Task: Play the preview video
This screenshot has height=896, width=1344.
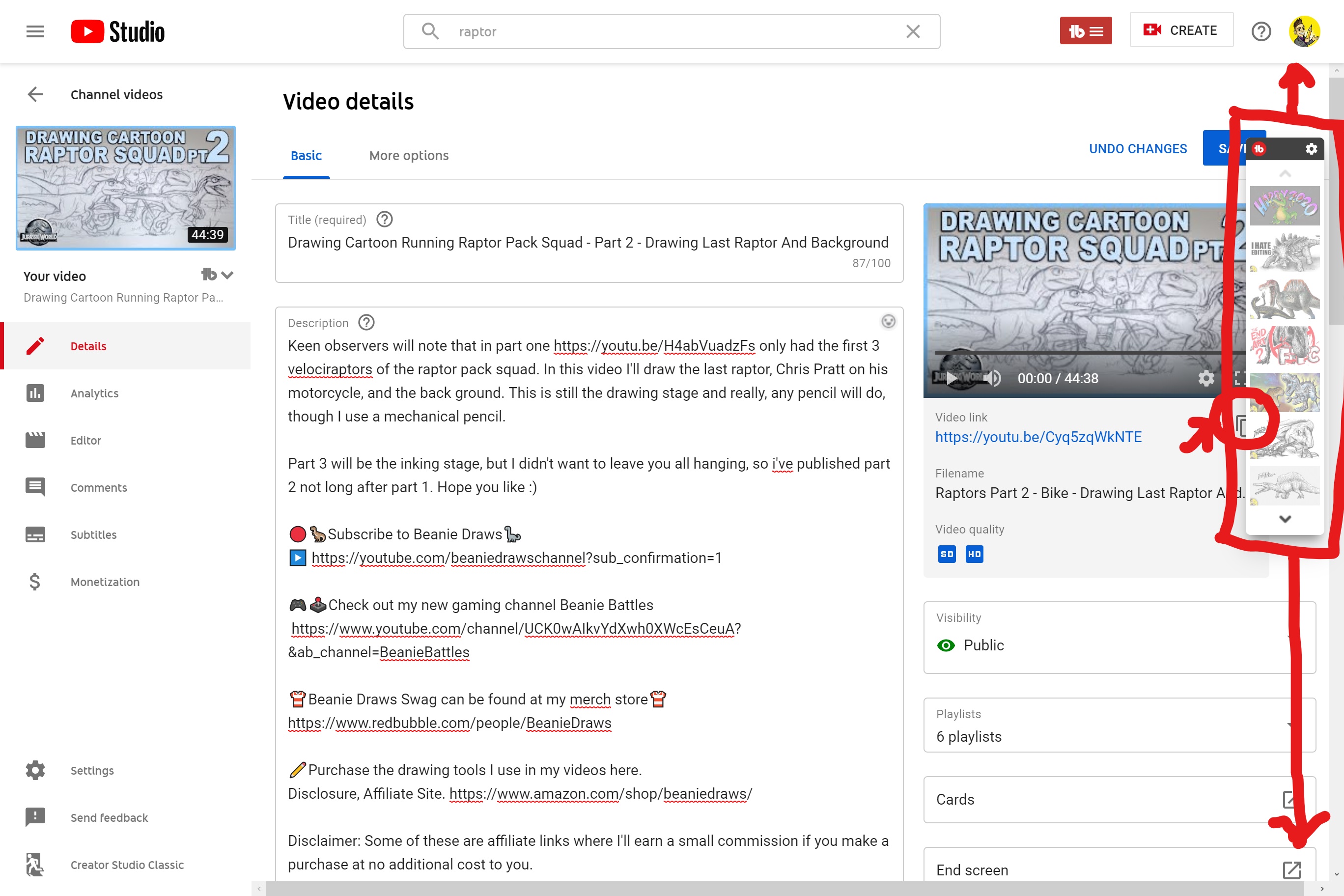Action: coord(951,378)
